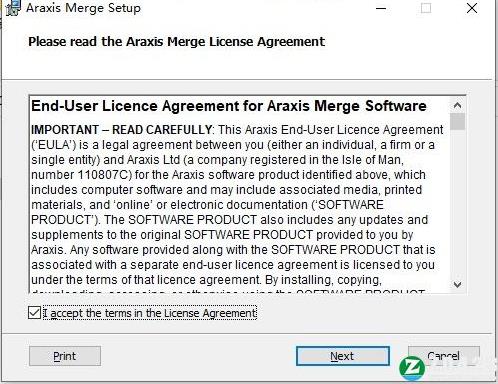Click the 'IMPORTANT – READ CAREFULLY' text
This screenshot has height=384, width=498.
[121, 130]
